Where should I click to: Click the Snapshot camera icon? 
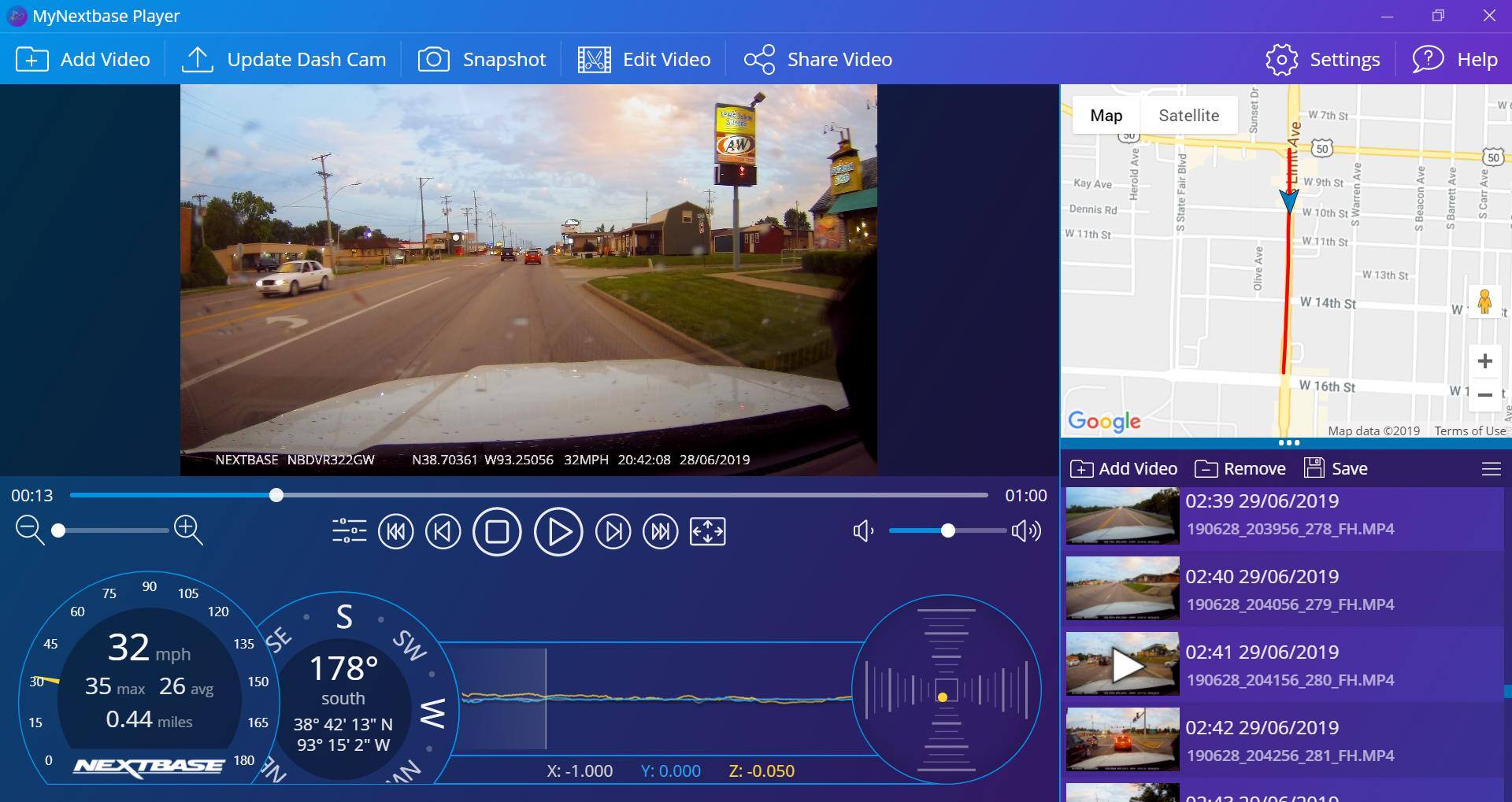click(x=433, y=60)
